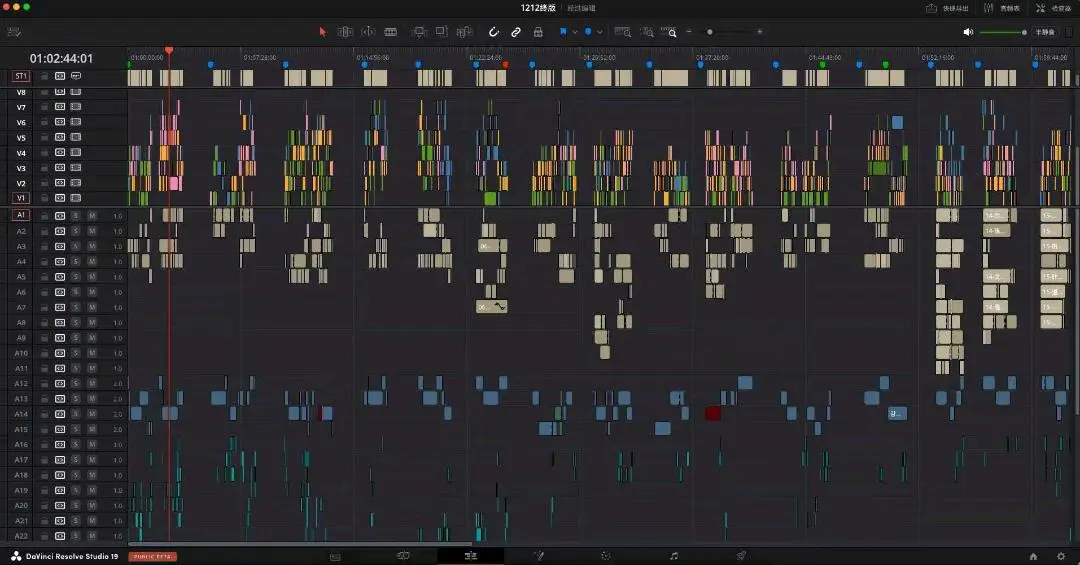This screenshot has width=1080, height=565.
Task: Lock audio track A3
Action: coord(44,246)
